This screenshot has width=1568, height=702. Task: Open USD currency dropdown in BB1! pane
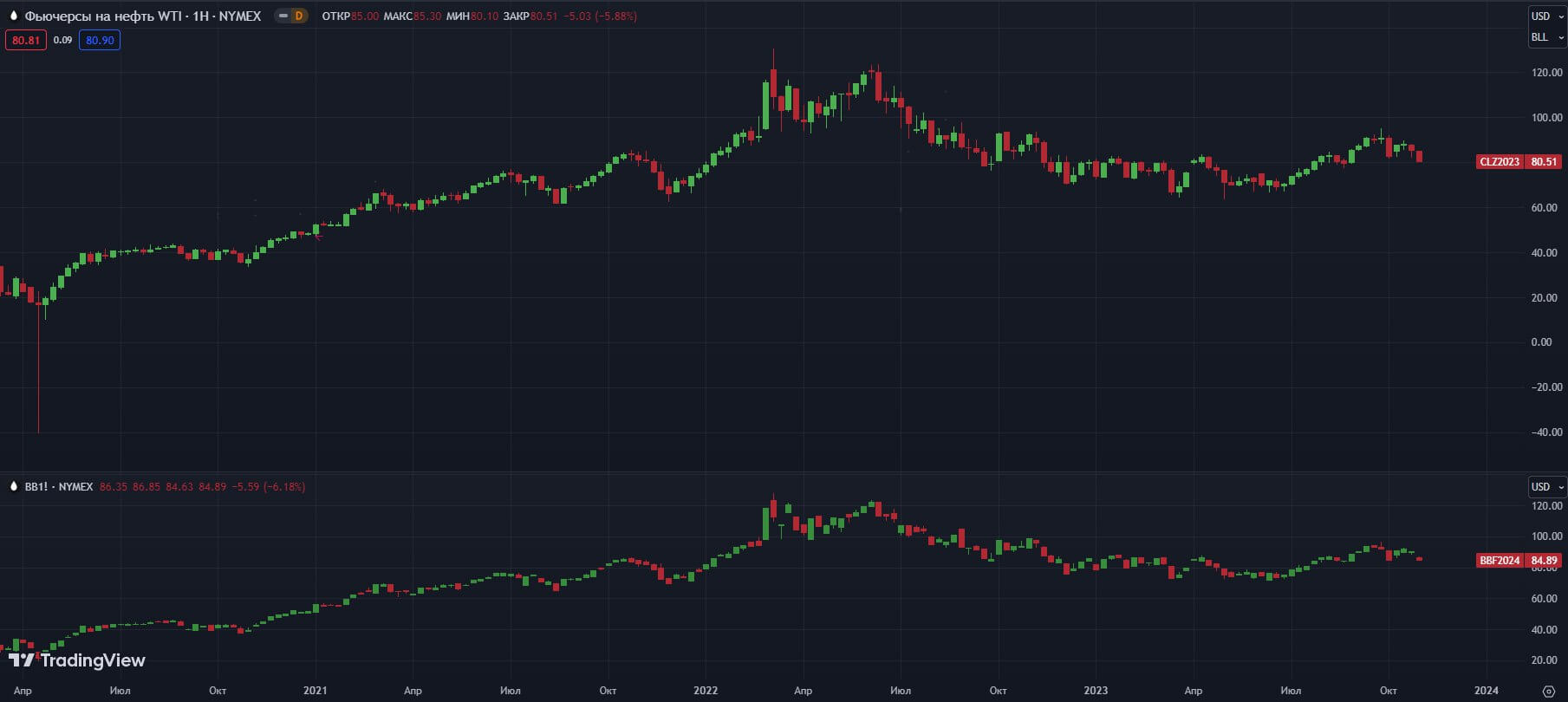1547,486
